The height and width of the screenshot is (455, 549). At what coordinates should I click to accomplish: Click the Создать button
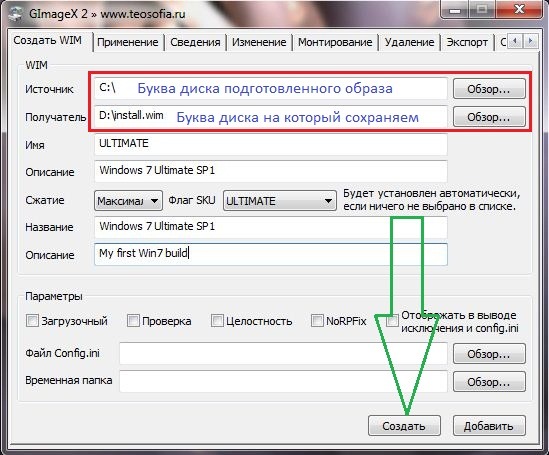[404, 426]
